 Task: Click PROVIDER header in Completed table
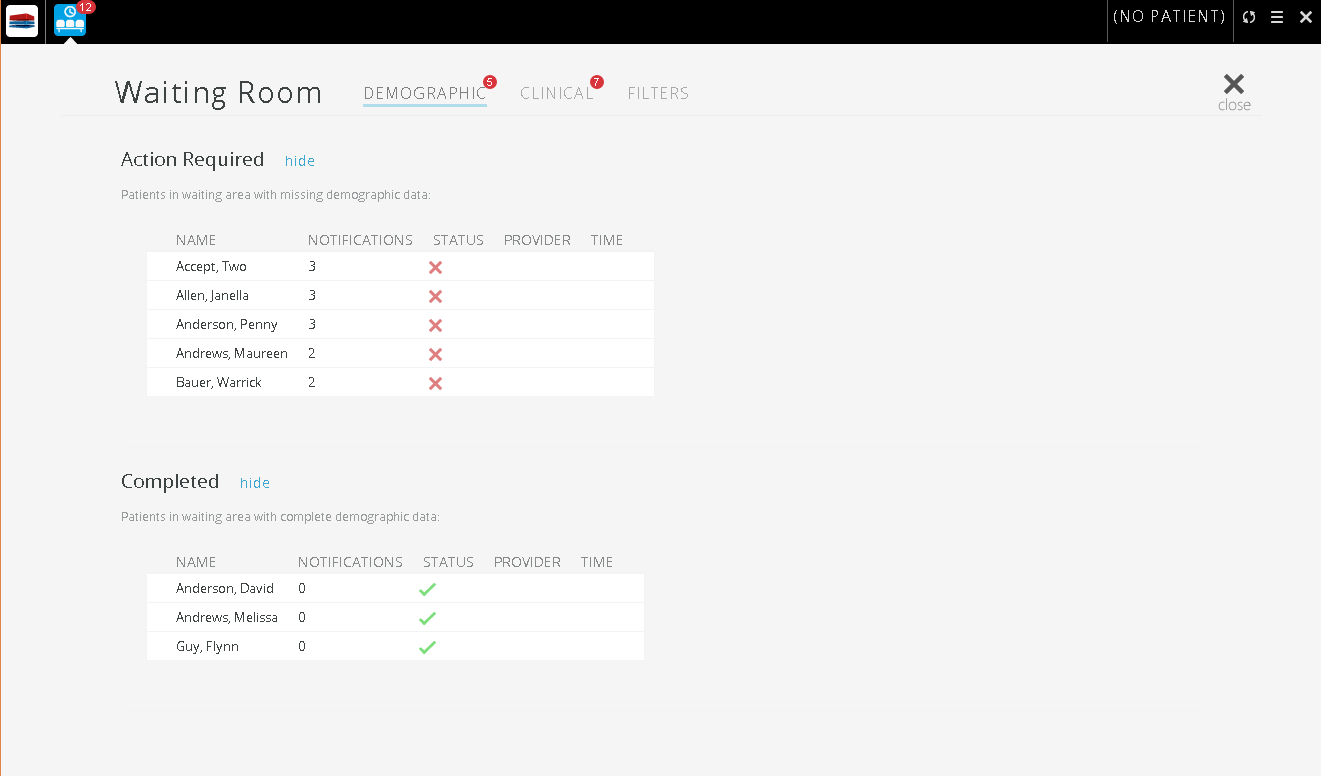(x=527, y=562)
